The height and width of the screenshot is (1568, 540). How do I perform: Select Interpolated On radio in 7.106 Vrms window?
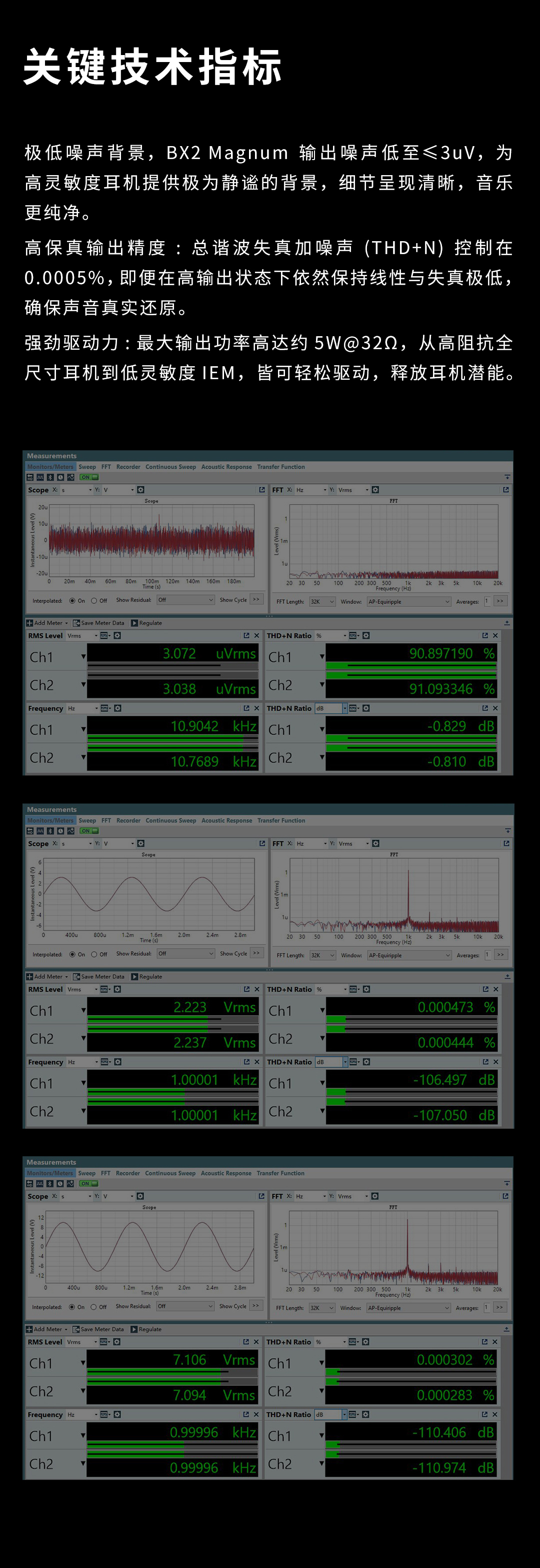(72, 1307)
